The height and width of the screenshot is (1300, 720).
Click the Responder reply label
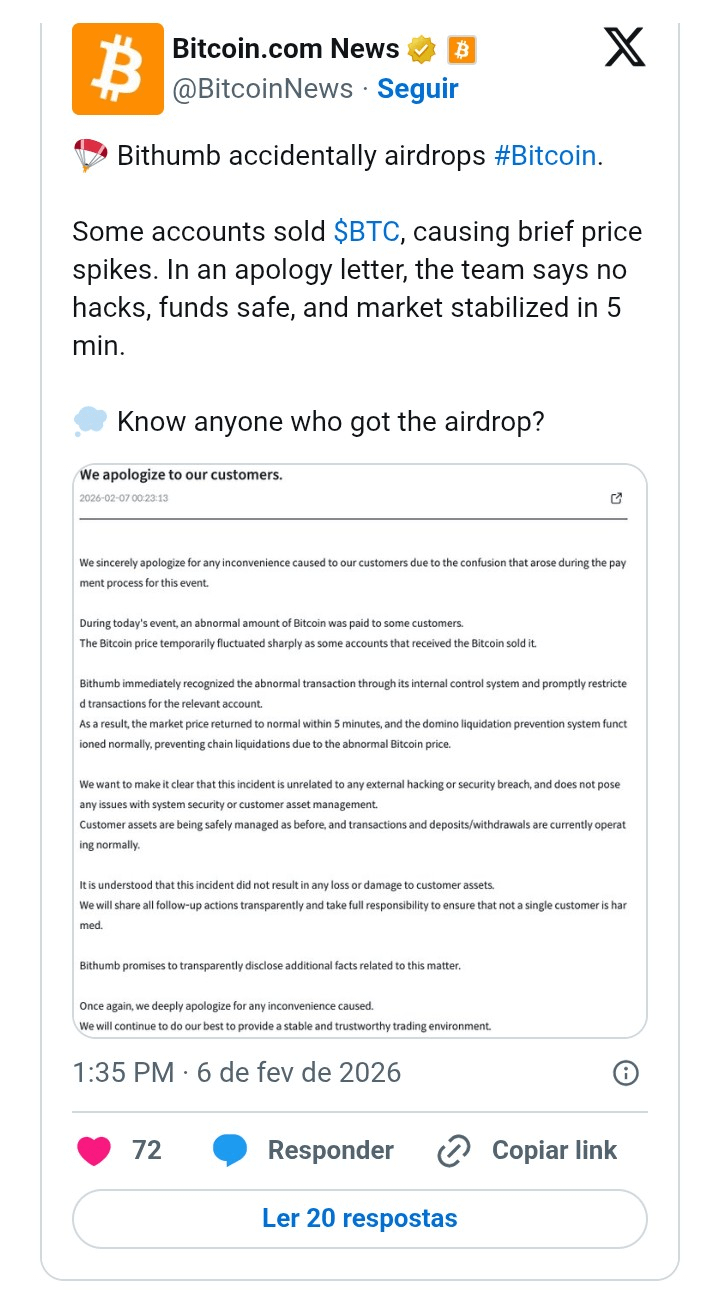[x=330, y=1151]
